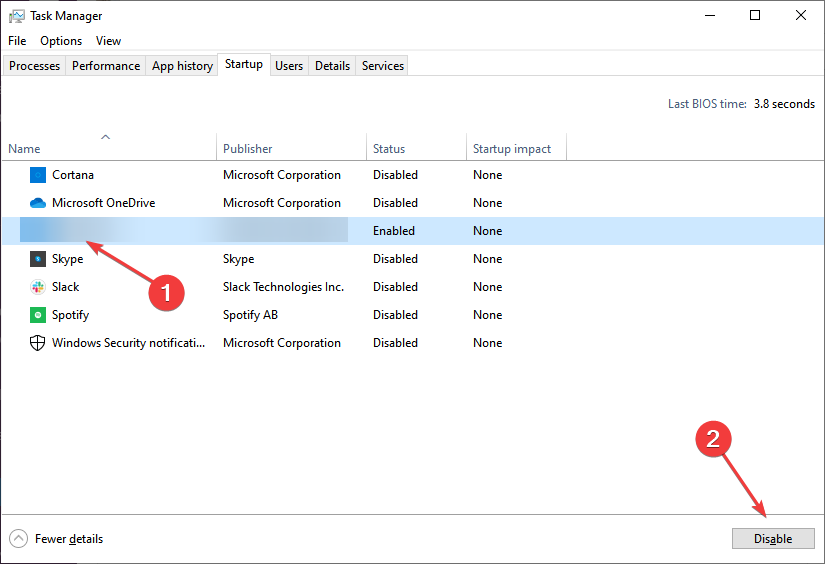Sort by the Publisher column header

pyautogui.click(x=291, y=147)
